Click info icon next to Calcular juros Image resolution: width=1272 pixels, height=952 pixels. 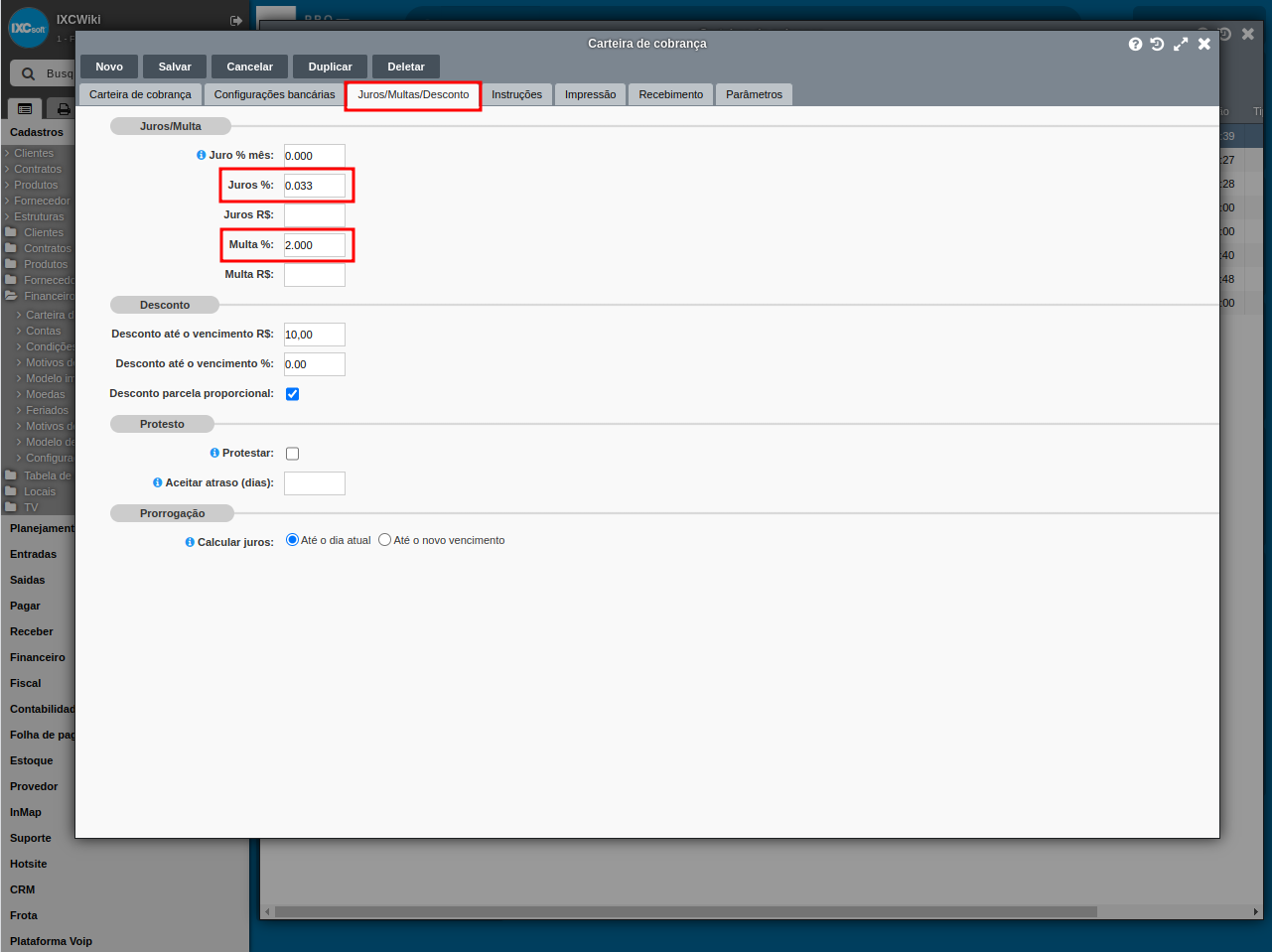click(x=190, y=542)
